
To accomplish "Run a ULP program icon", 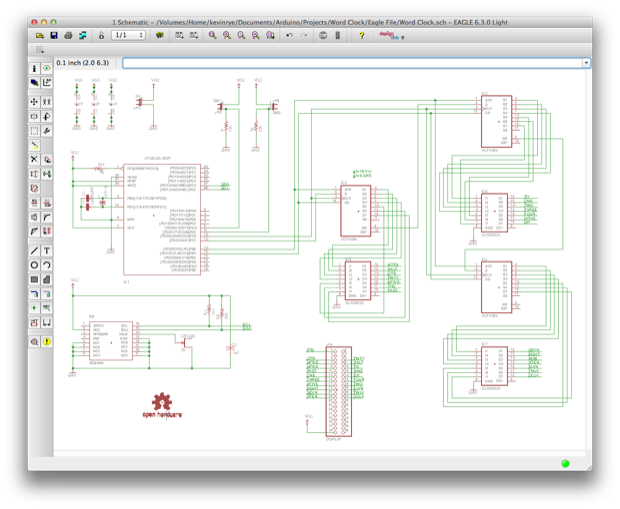I will 193,36.
